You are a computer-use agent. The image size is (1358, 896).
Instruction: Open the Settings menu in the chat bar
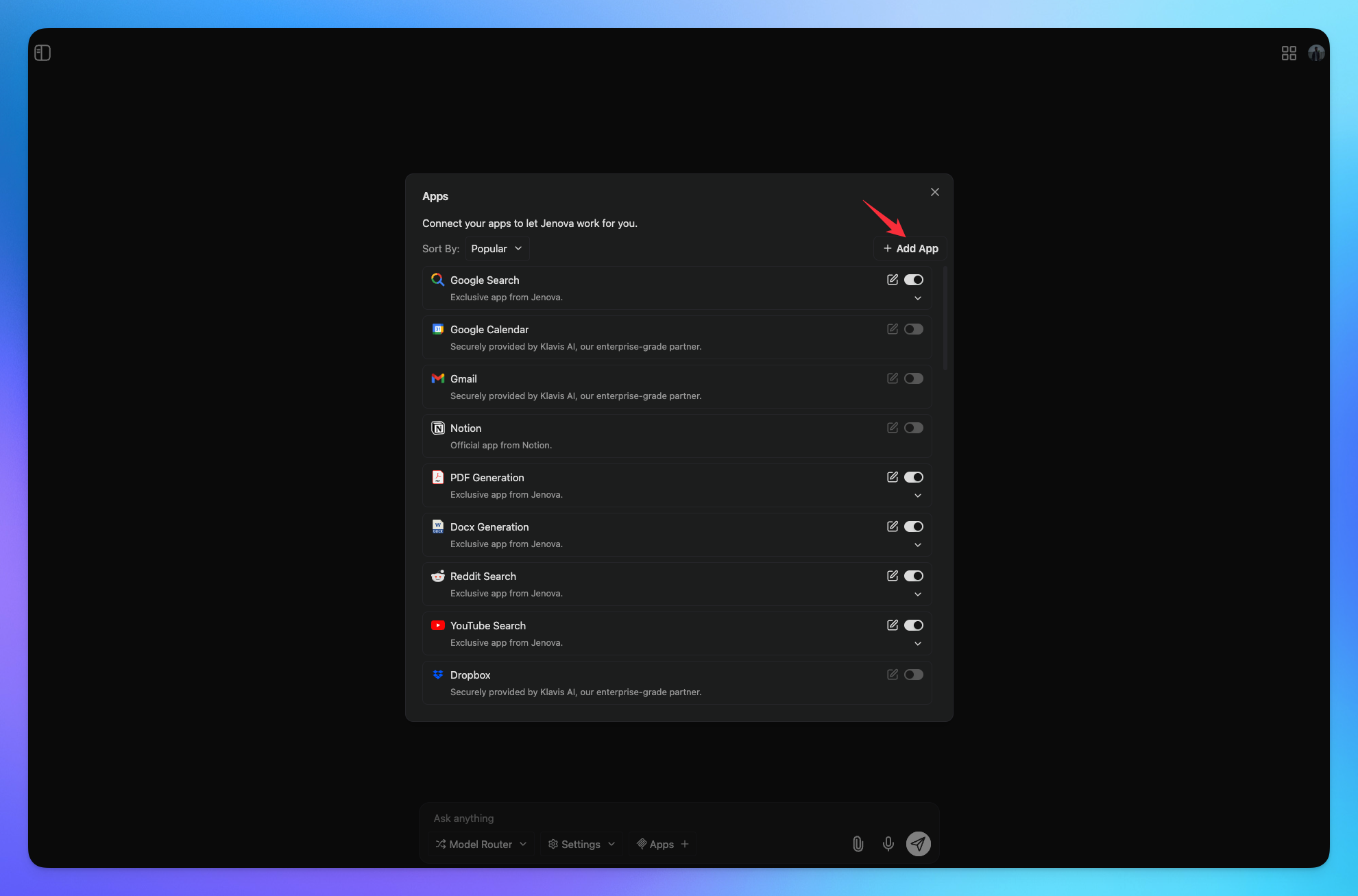(581, 844)
